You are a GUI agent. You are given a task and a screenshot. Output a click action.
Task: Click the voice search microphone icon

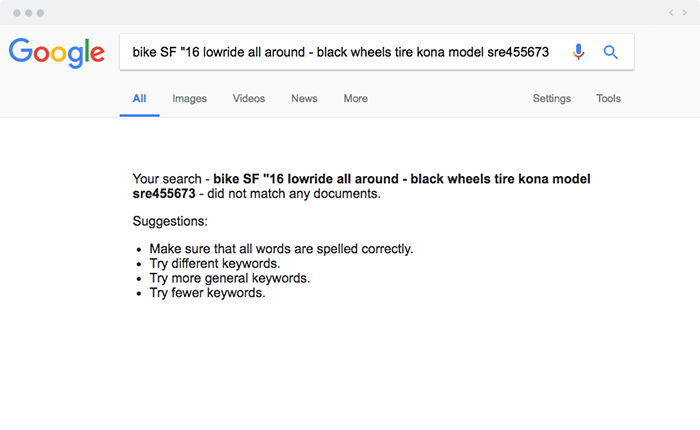pyautogui.click(x=578, y=52)
